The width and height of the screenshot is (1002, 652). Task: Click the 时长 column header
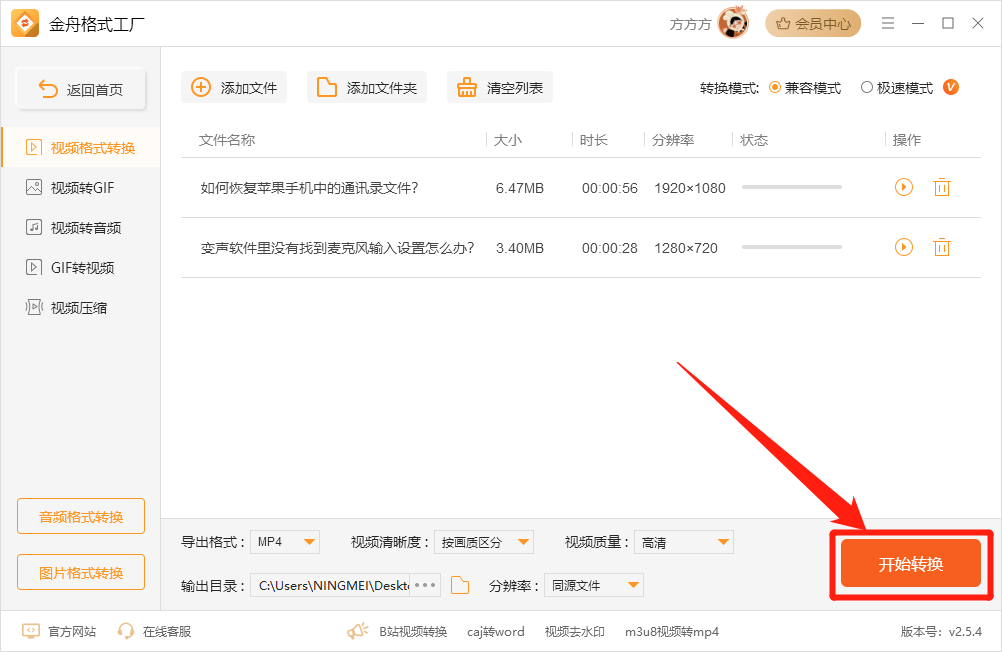coord(594,140)
